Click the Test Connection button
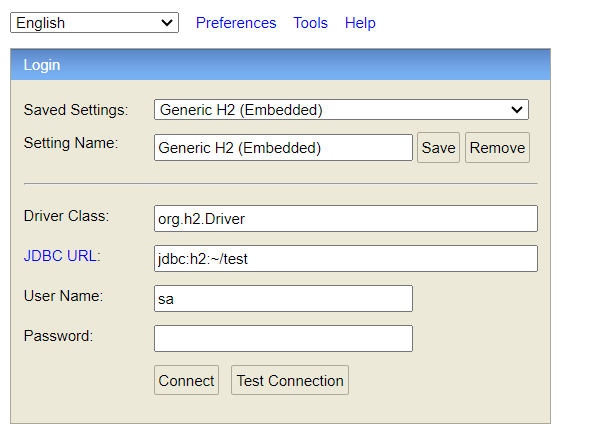 coord(290,380)
